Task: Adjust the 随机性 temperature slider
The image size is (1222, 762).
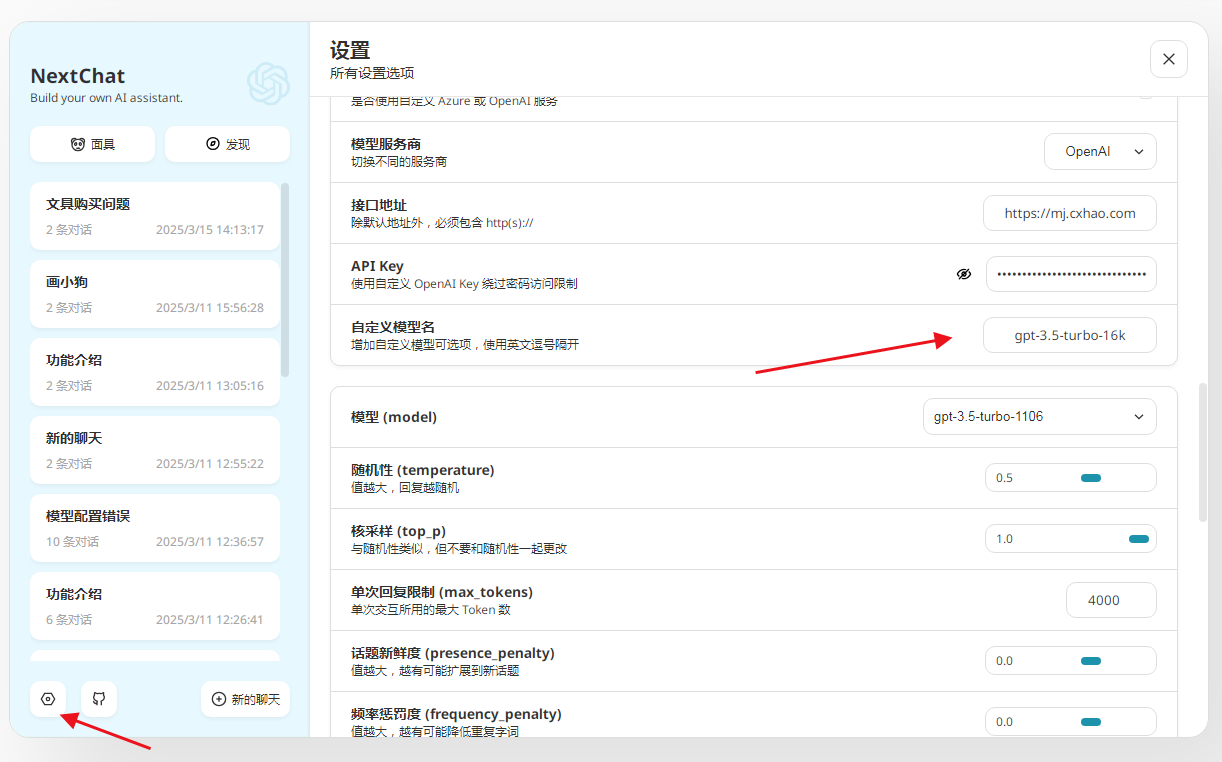Action: point(1090,478)
